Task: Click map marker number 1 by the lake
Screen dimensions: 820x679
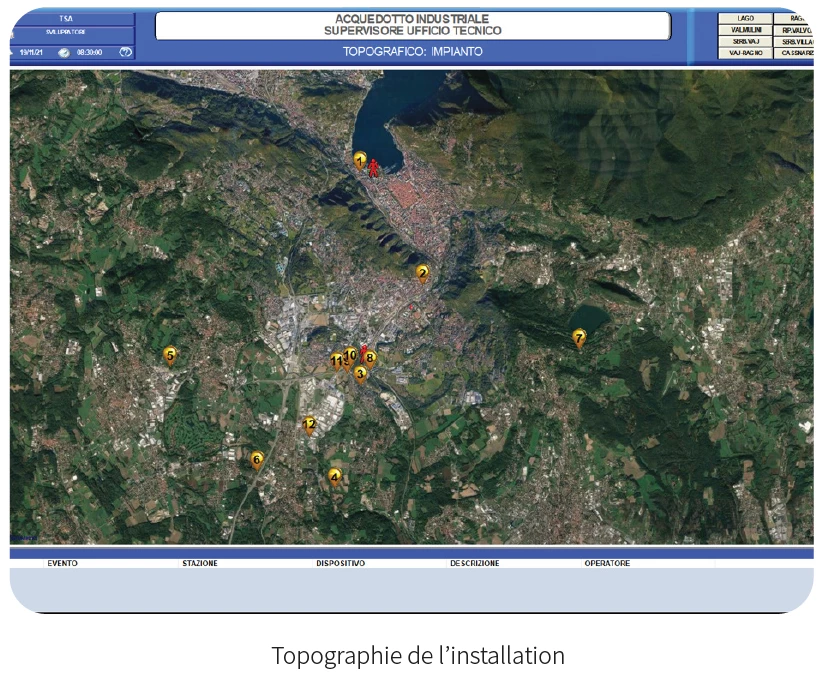Action: (360, 159)
